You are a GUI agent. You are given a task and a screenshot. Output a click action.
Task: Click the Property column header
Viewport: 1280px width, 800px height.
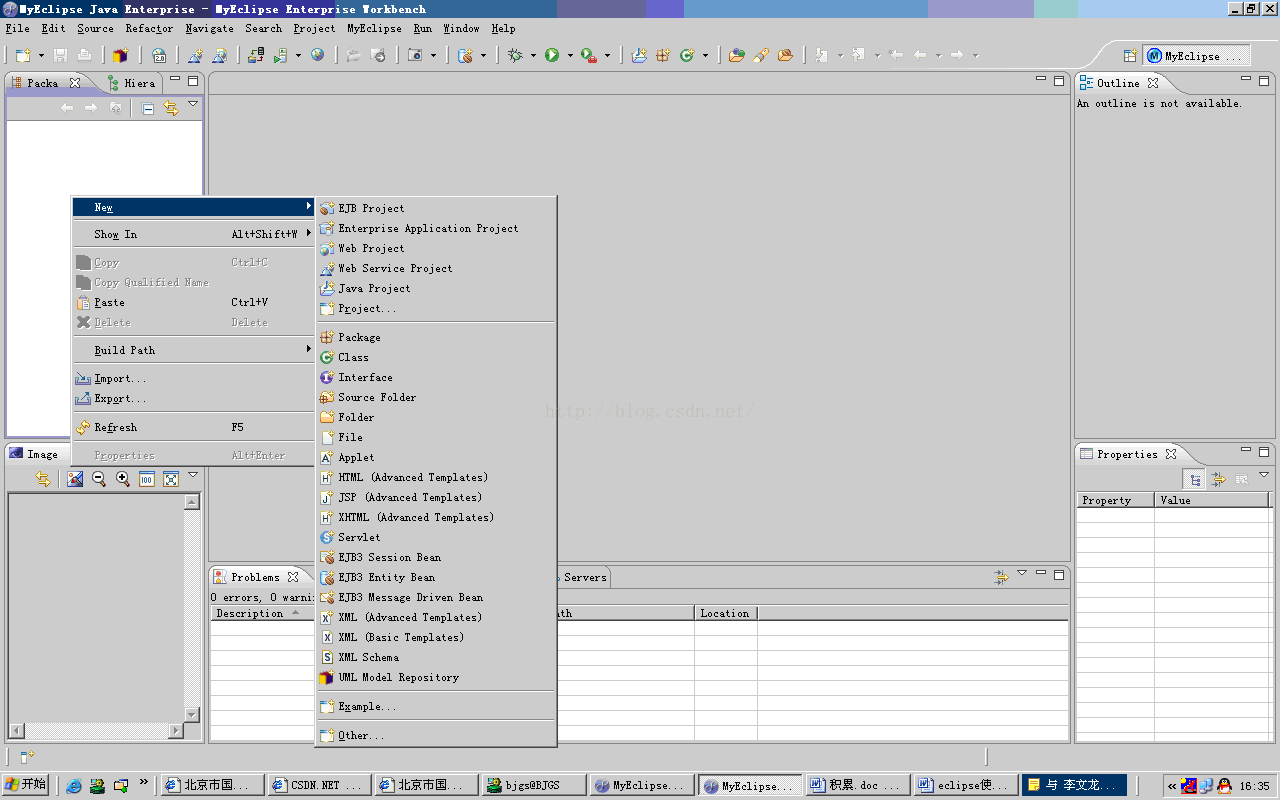1115,500
